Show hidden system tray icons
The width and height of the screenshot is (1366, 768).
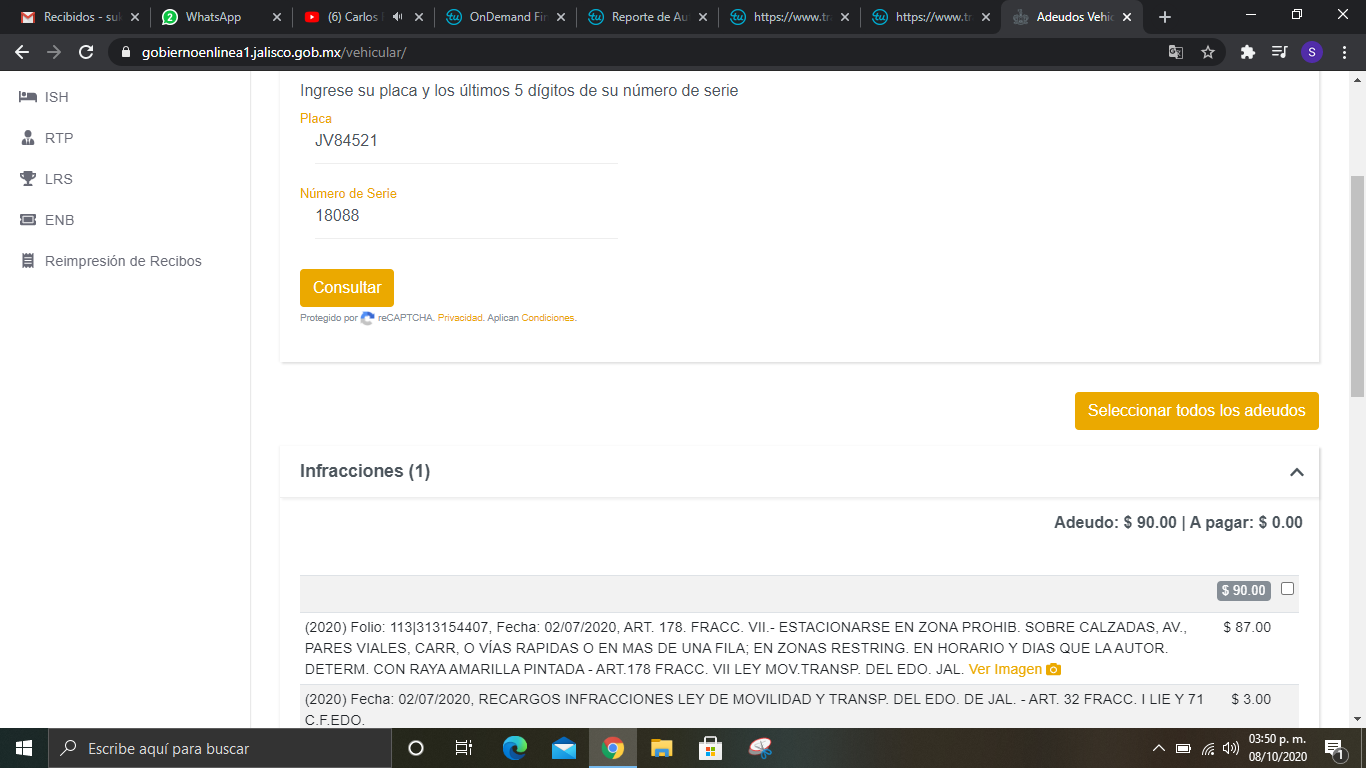coord(1159,748)
